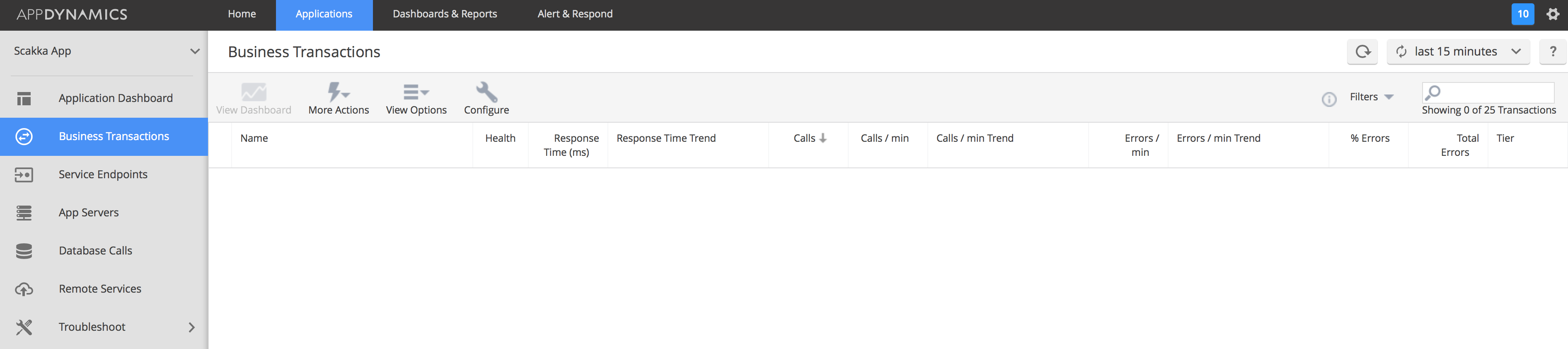Open the More Actions lightning icon
This screenshot has width=1568, height=349.
(338, 92)
